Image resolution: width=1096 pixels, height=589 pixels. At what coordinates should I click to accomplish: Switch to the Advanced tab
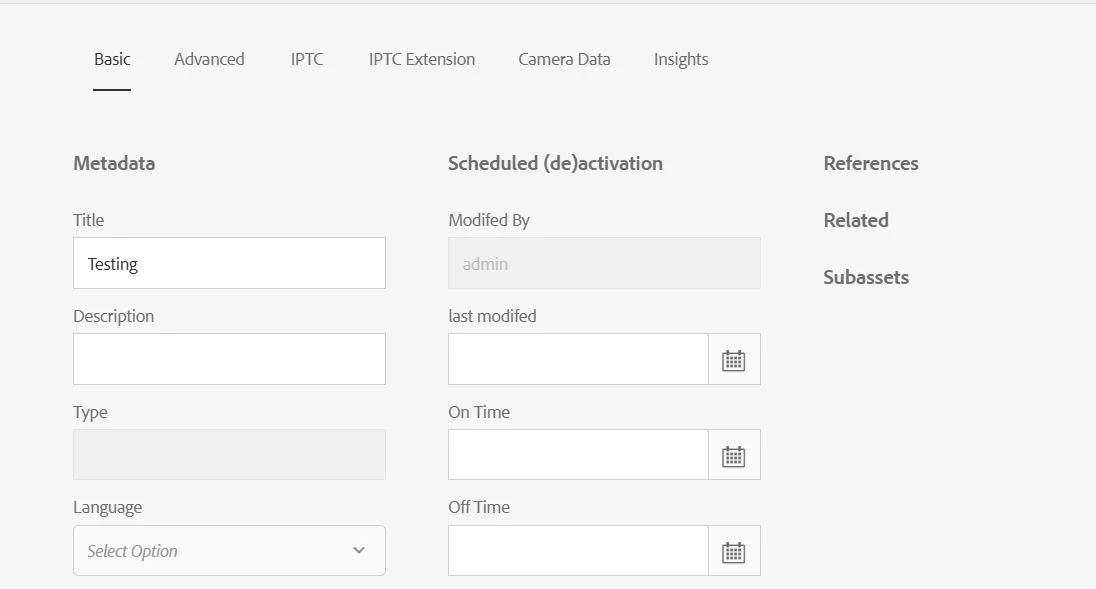[209, 60]
